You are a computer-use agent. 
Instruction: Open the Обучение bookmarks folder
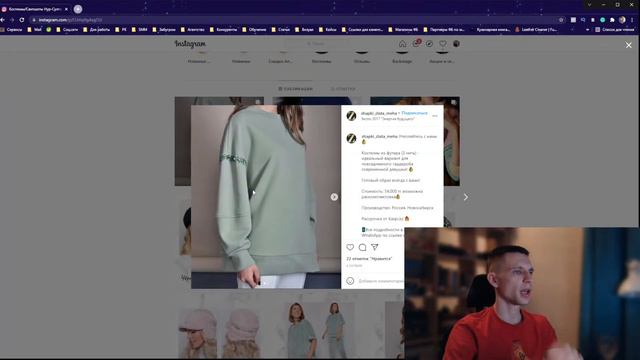(x=254, y=29)
